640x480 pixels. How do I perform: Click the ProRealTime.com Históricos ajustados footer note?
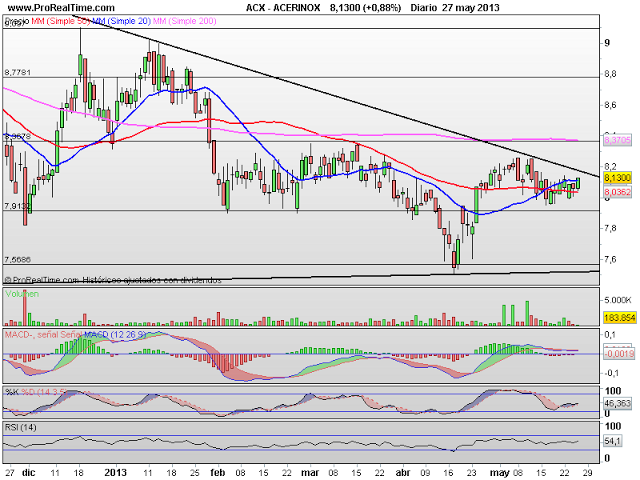pos(113,280)
